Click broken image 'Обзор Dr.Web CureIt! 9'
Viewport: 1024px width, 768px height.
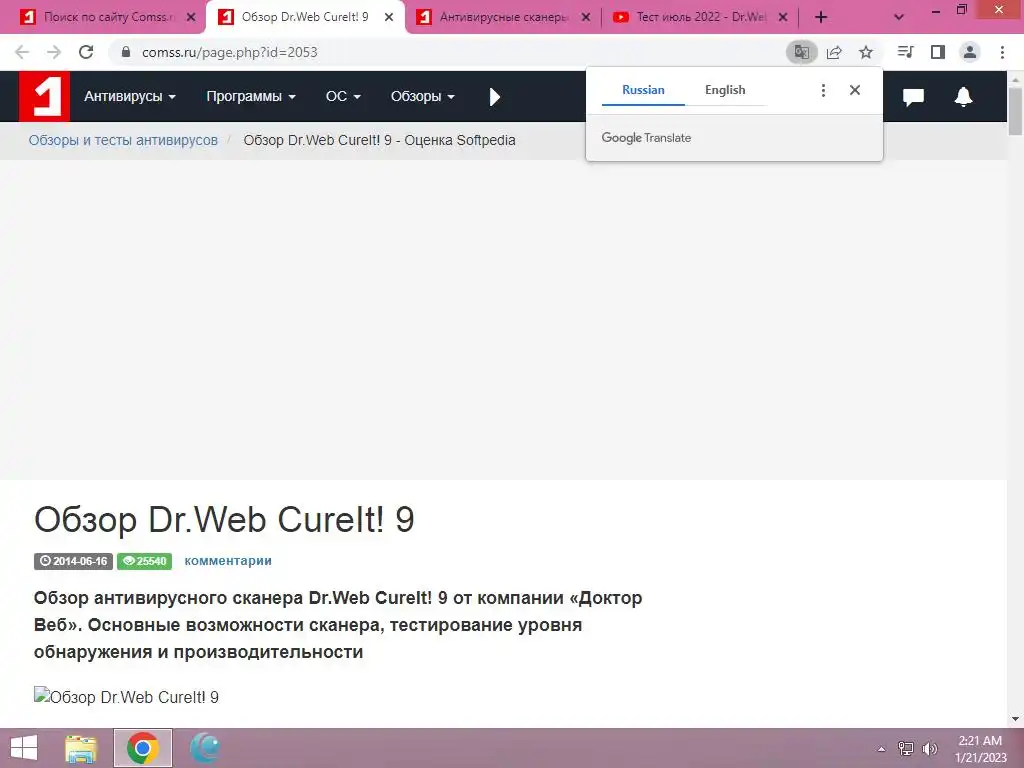126,697
